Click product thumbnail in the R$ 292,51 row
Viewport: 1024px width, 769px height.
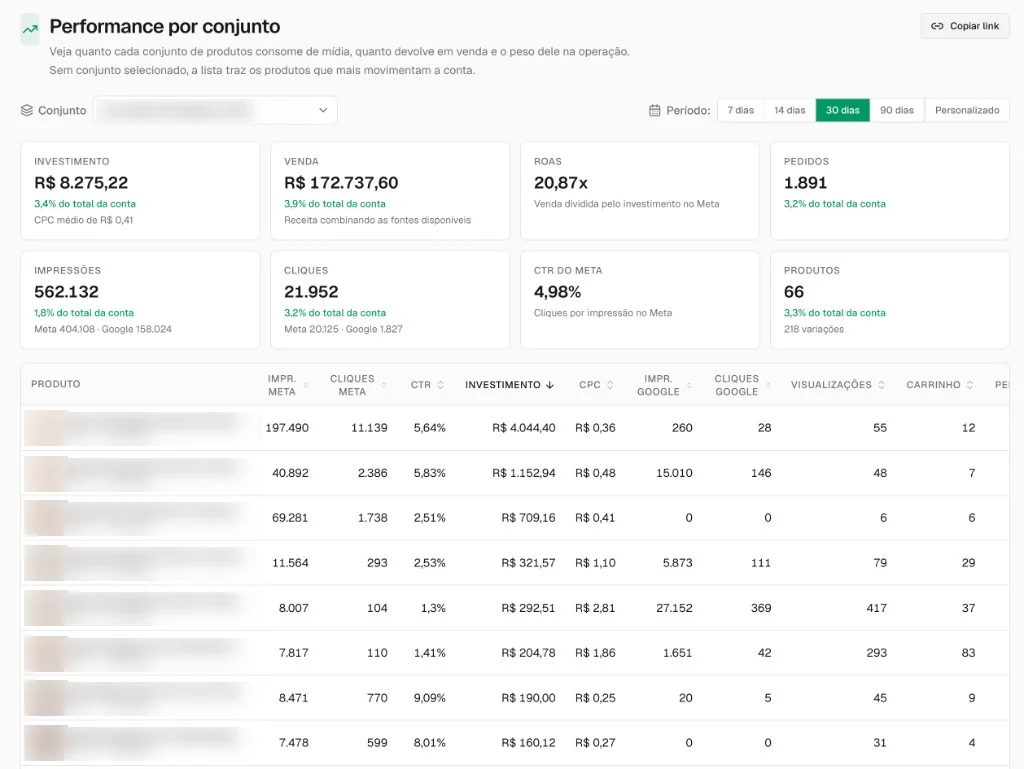tap(46, 608)
